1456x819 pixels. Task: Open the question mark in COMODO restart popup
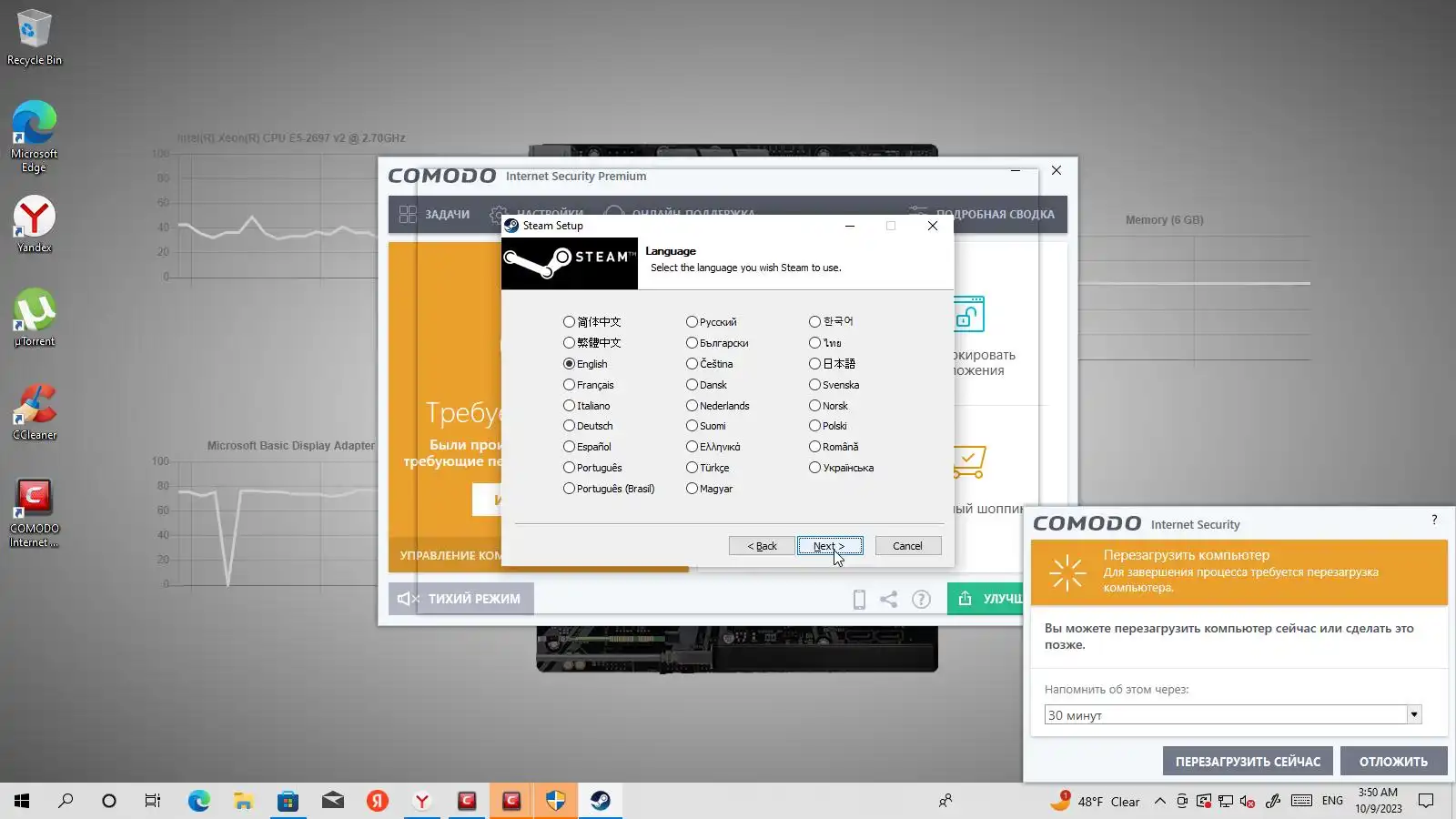click(x=1434, y=521)
